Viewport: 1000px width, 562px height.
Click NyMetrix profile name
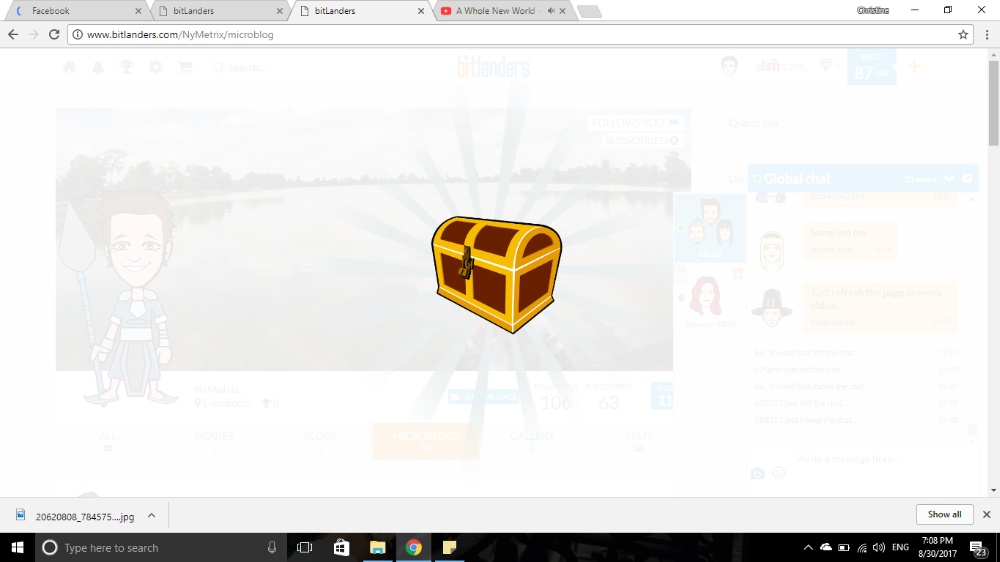pyautogui.click(x=217, y=389)
